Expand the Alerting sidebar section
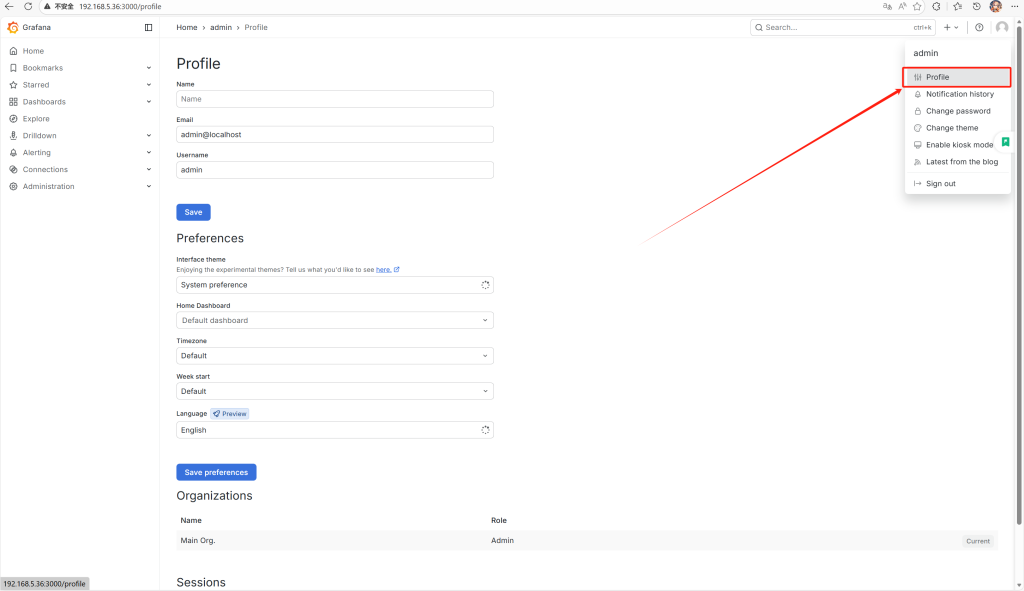Image resolution: width=1024 pixels, height=591 pixels. 149,153
